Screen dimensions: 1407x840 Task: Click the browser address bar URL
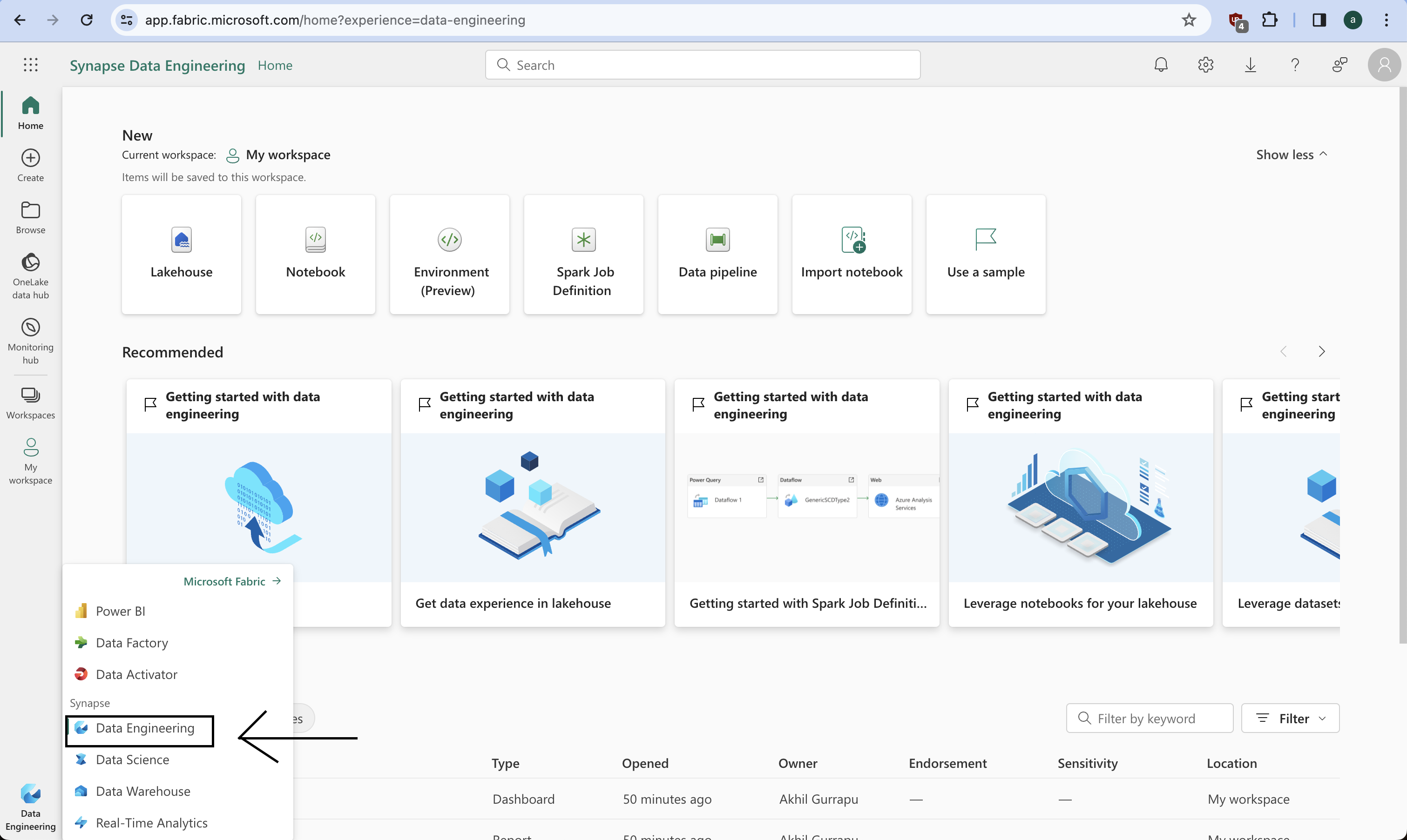[x=335, y=20]
